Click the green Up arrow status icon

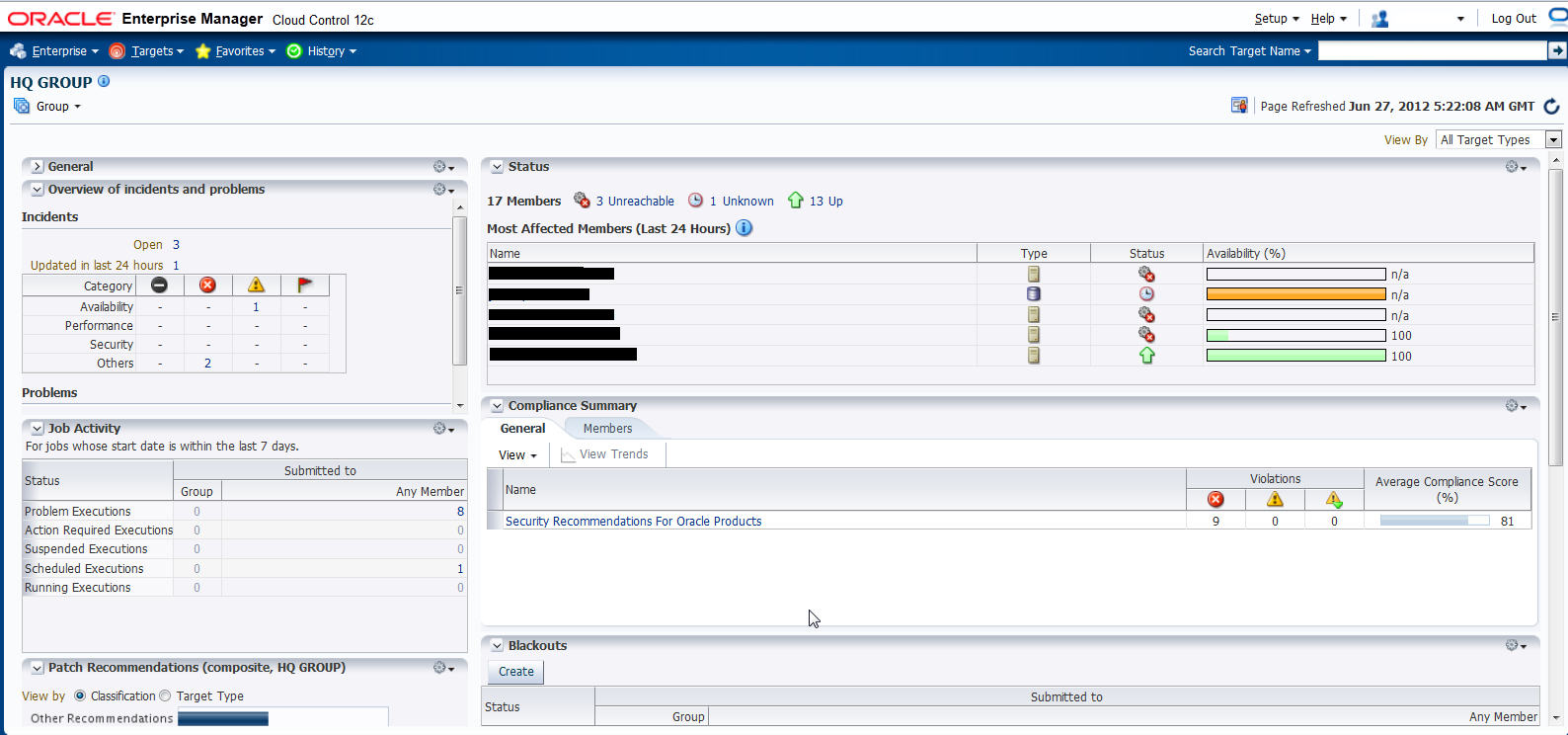[796, 201]
